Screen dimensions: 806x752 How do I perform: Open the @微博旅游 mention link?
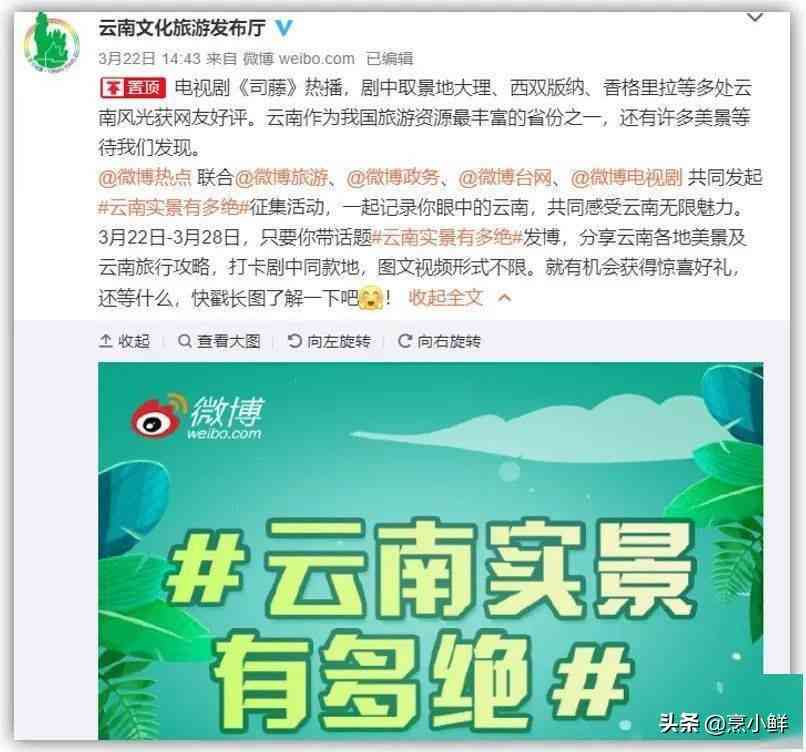click(x=281, y=178)
